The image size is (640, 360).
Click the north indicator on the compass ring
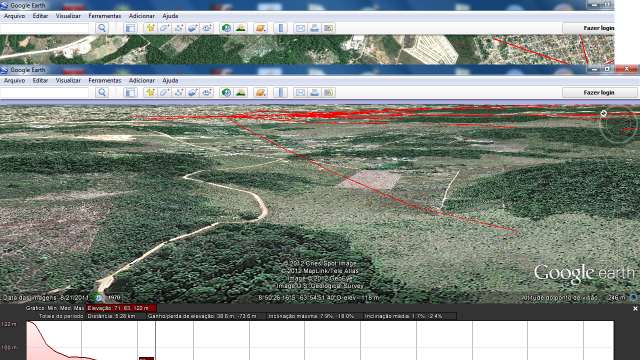(604, 113)
